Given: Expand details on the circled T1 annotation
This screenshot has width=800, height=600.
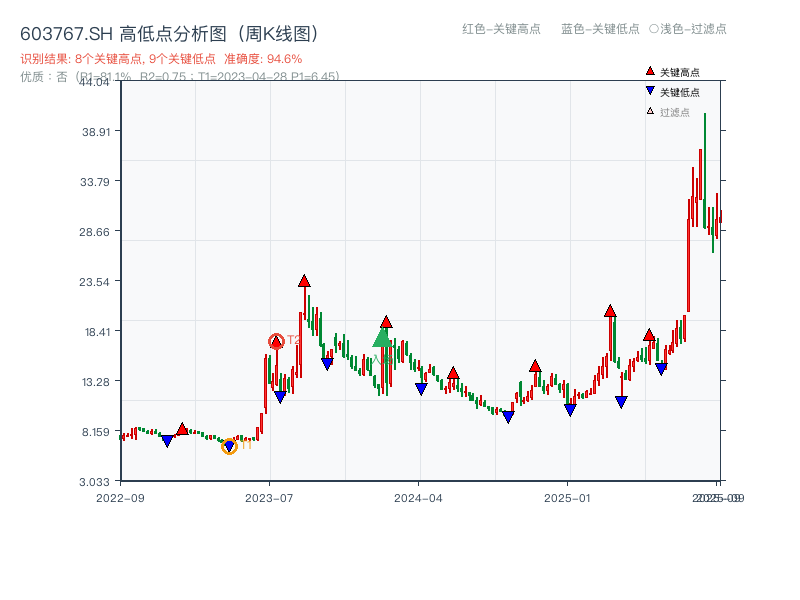Looking at the screenshot, I should coord(228,447).
